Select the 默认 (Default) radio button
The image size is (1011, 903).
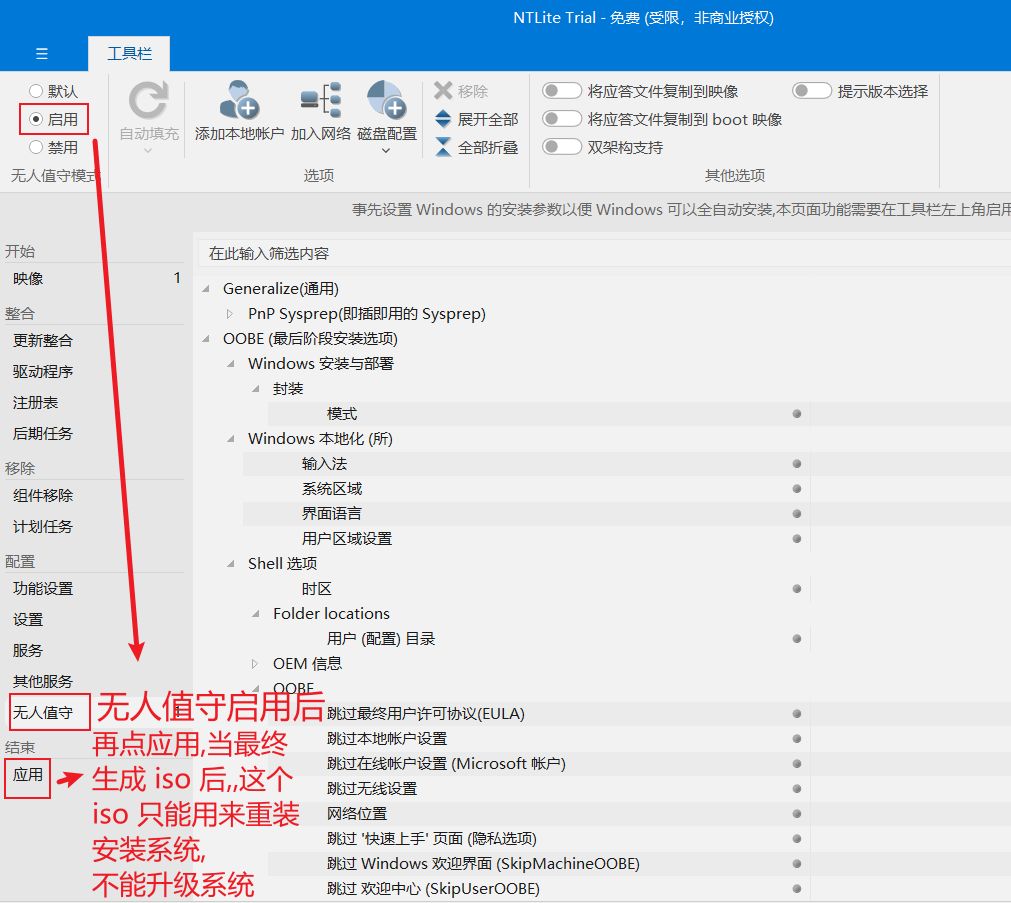37,91
